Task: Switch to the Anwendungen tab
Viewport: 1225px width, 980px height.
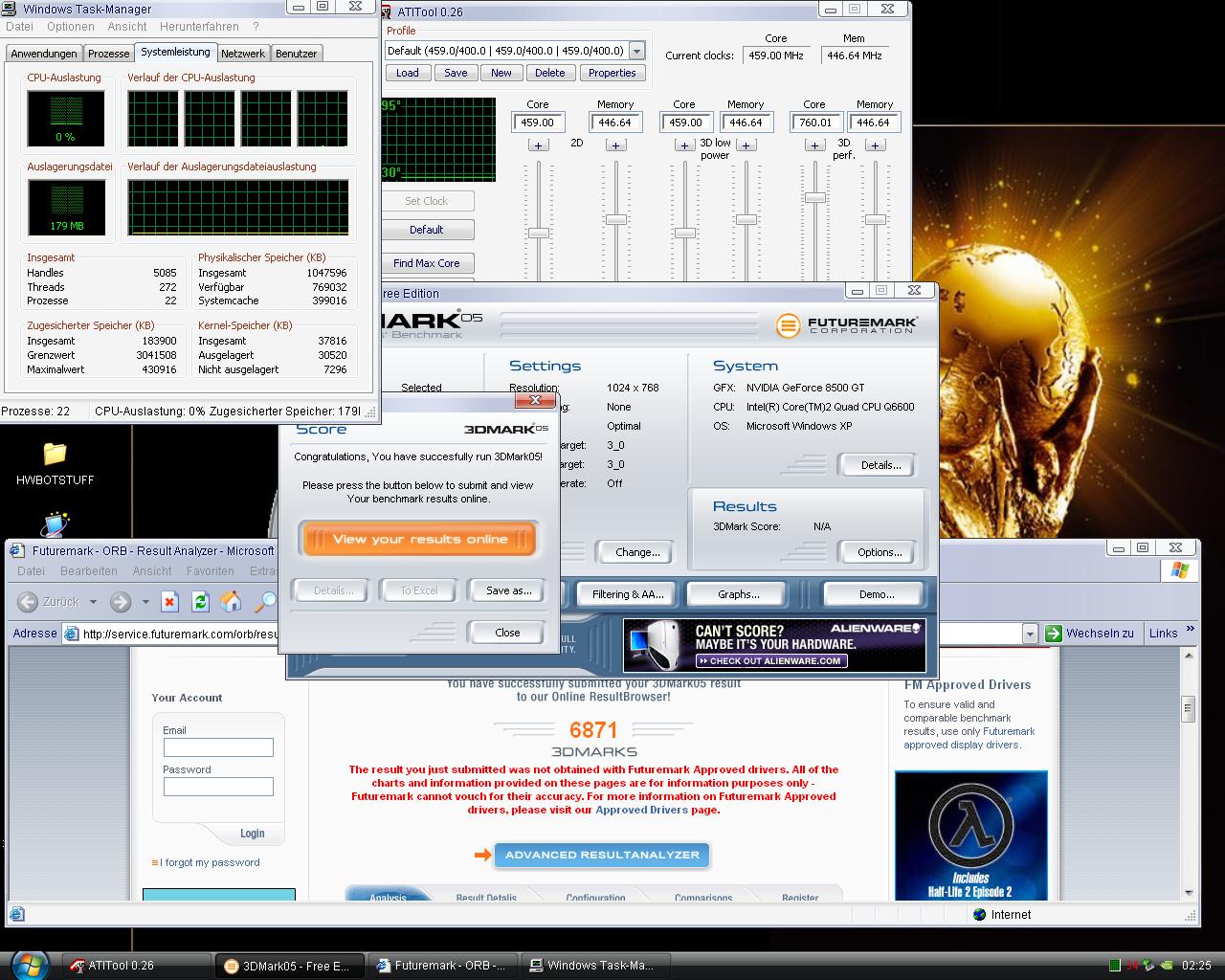Action: (44, 54)
